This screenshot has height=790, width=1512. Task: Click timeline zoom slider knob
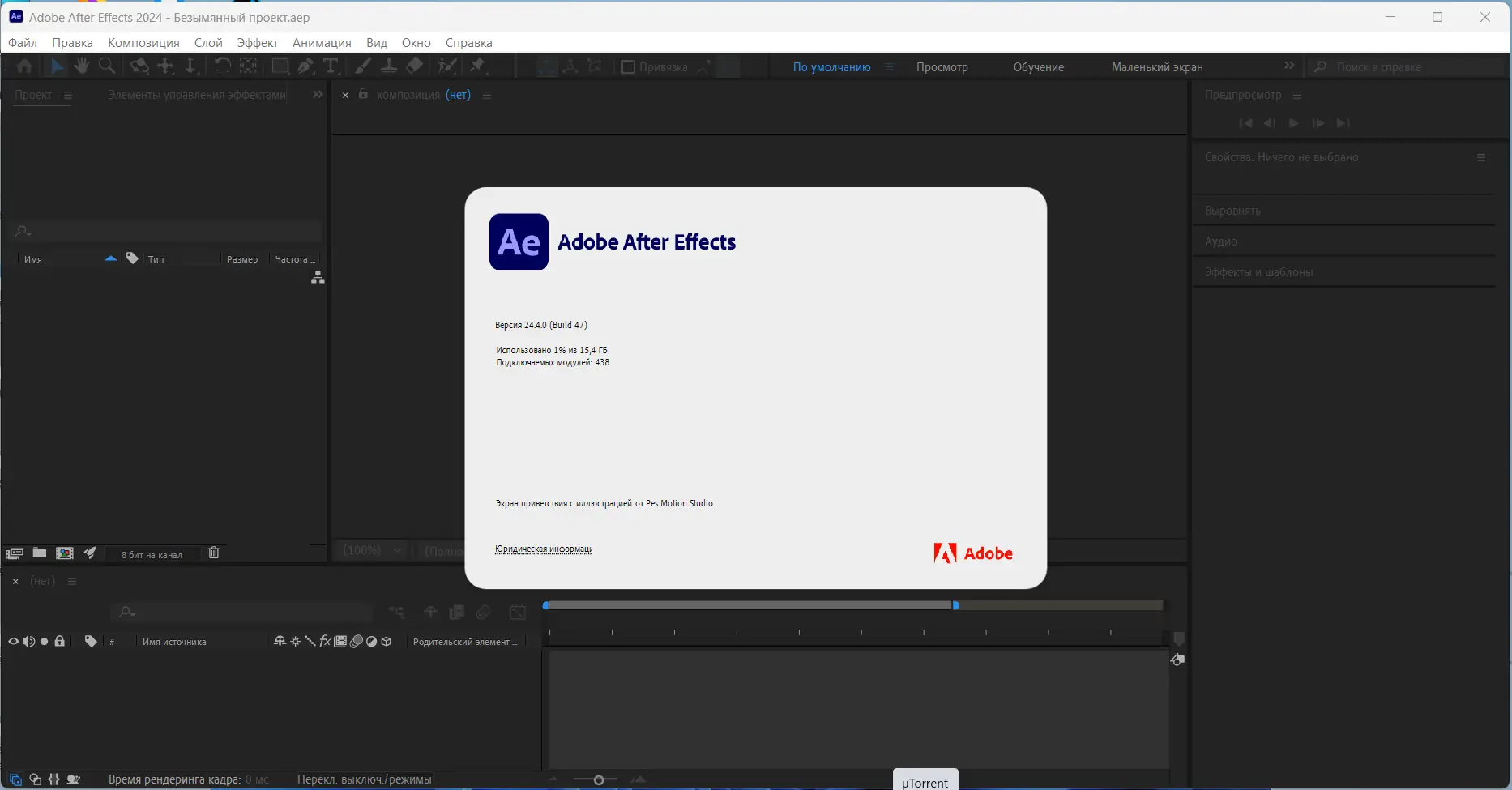coord(599,780)
